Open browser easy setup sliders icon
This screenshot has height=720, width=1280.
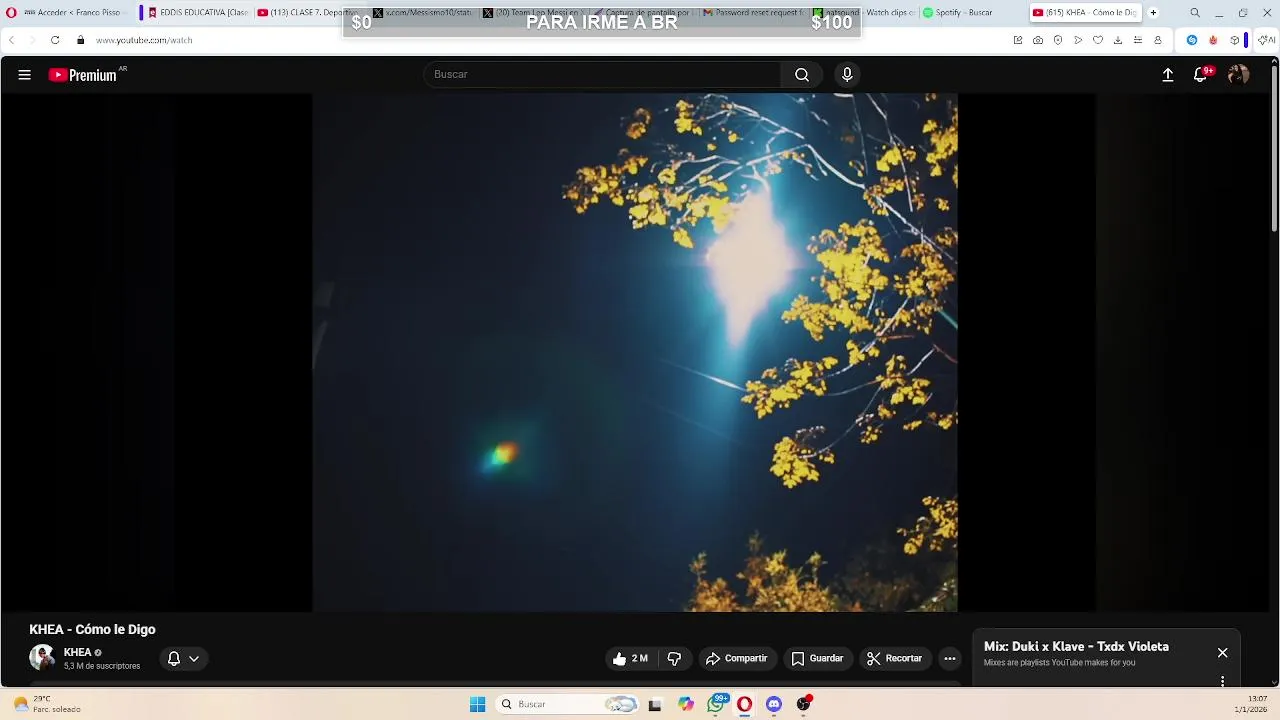[1138, 40]
